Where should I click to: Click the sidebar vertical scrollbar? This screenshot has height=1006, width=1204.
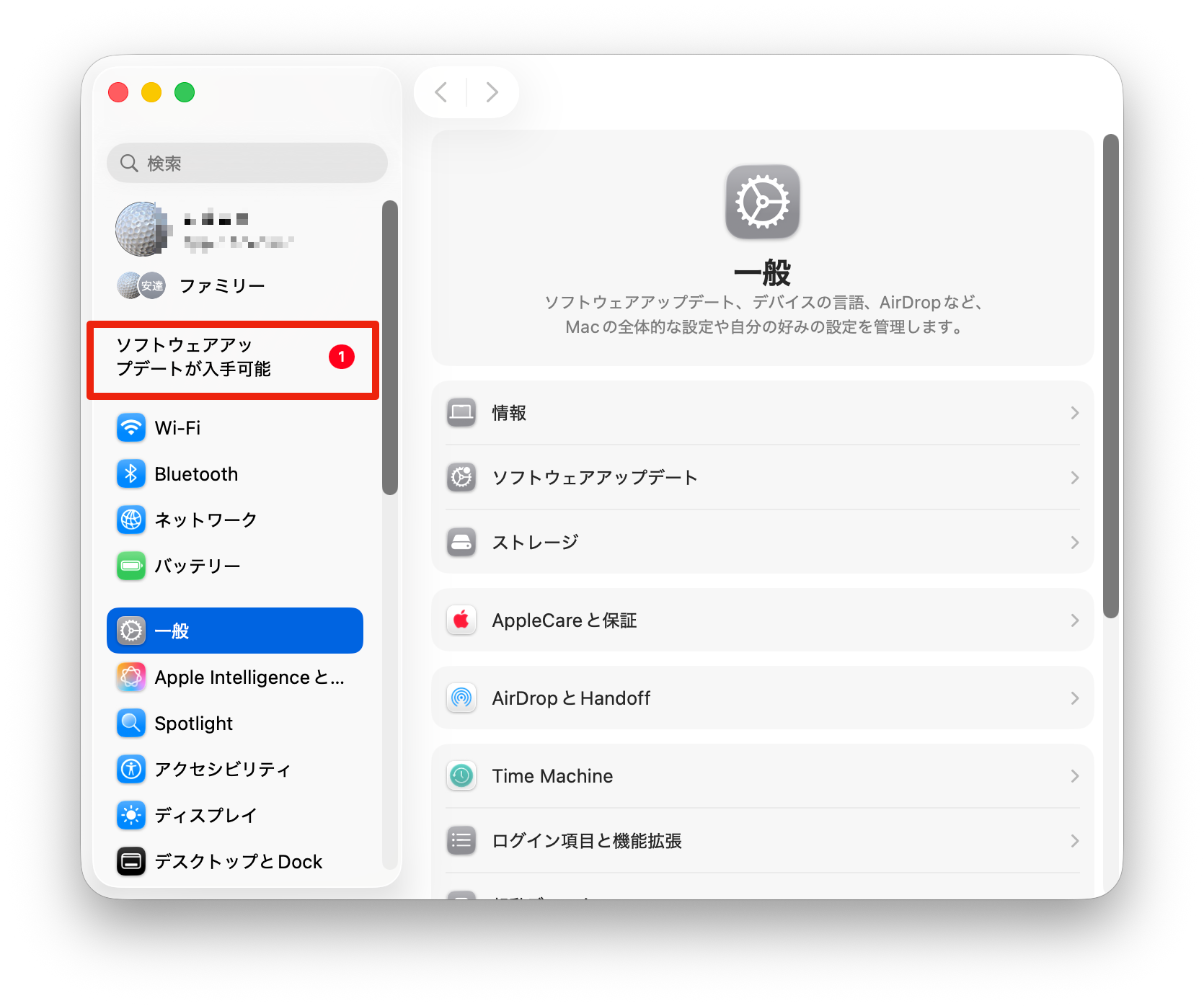(x=390, y=347)
